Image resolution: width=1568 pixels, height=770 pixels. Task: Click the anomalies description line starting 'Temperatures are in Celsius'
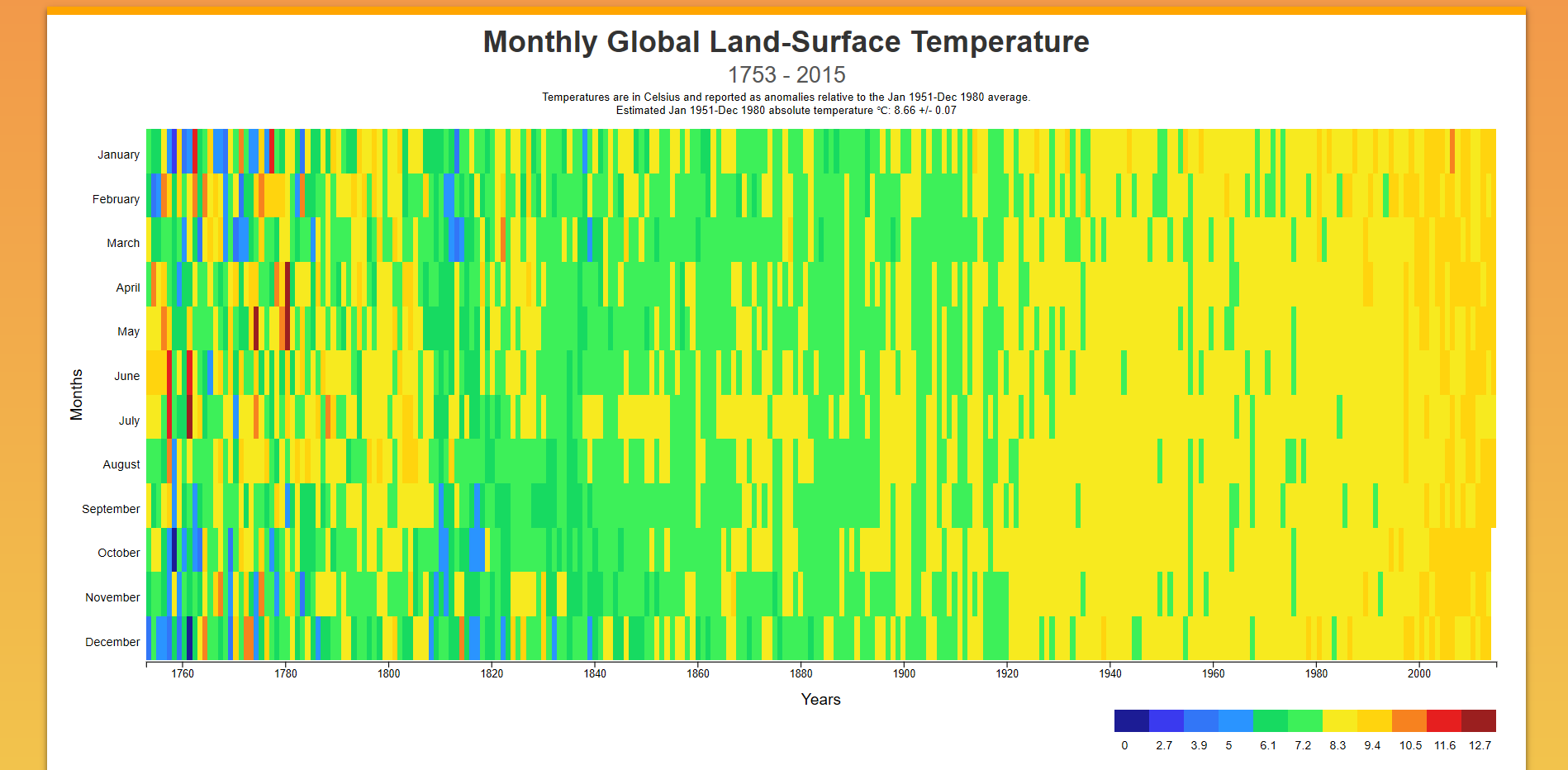click(786, 97)
